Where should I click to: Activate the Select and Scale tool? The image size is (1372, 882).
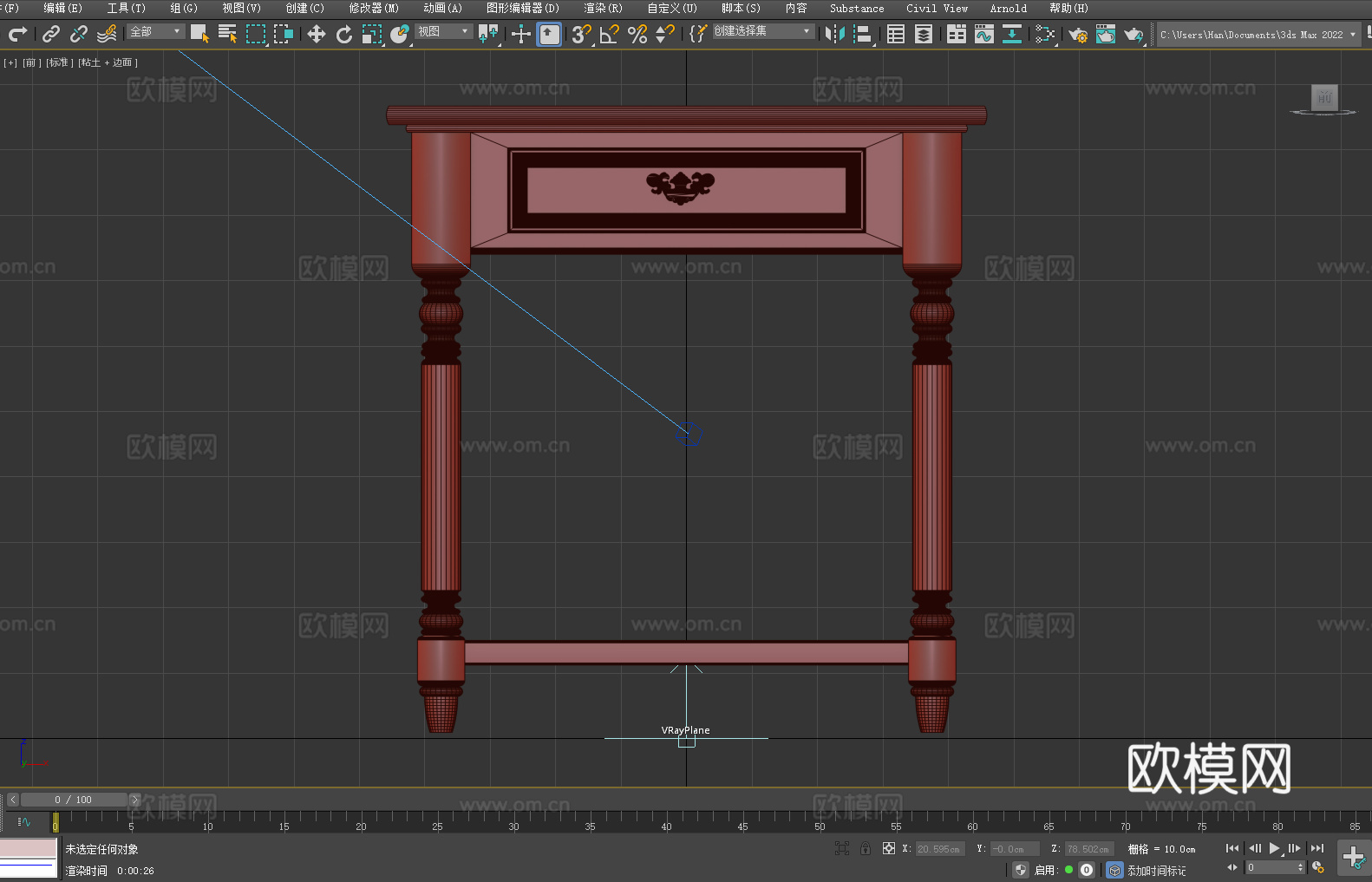(x=372, y=34)
